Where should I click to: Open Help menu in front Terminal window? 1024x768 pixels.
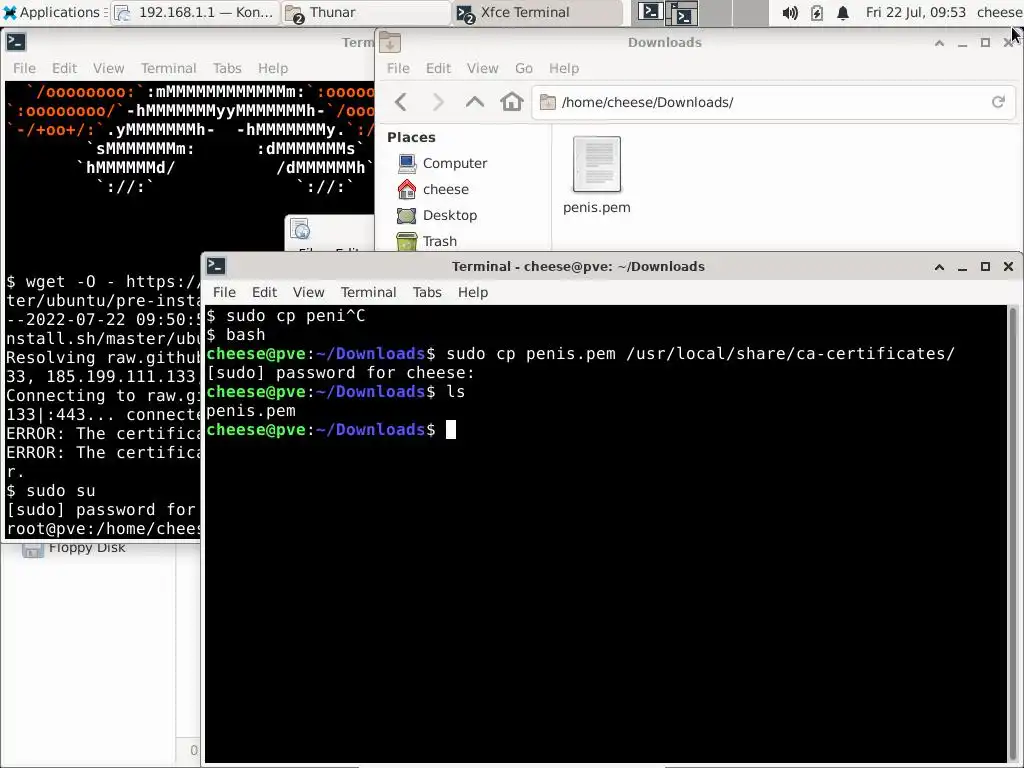(473, 292)
